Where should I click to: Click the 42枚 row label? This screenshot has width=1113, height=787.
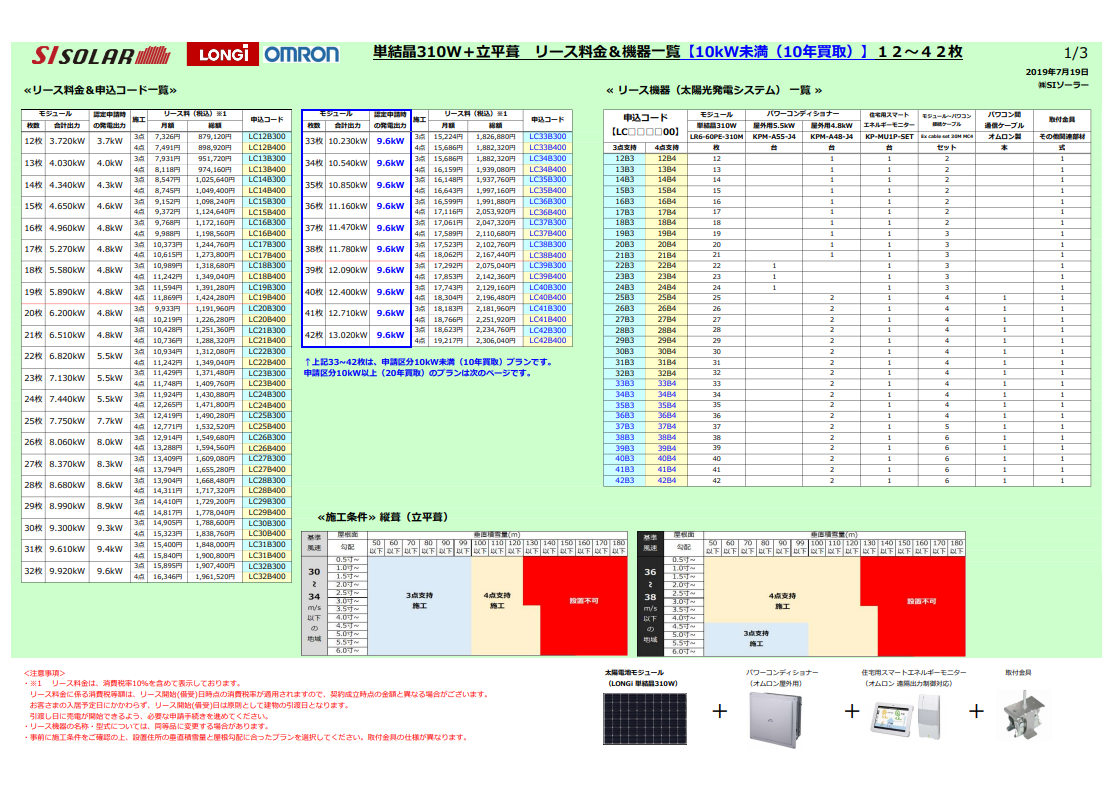[314, 335]
